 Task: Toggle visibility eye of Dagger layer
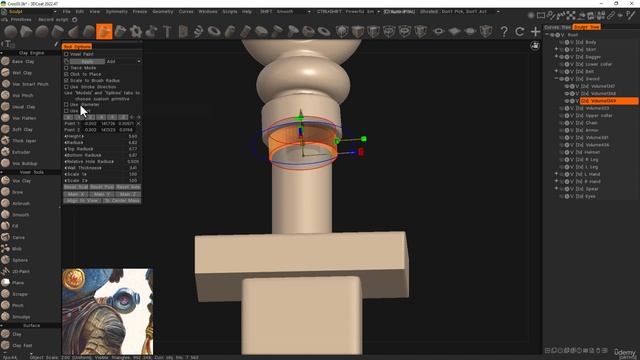(x=562, y=57)
